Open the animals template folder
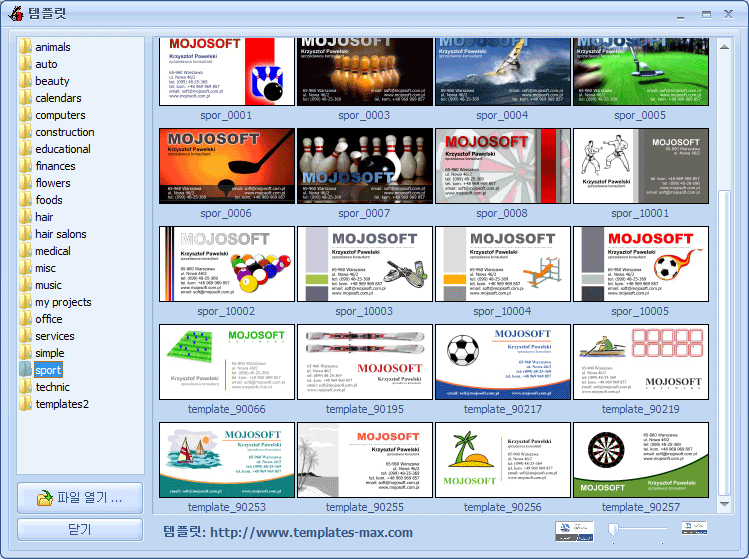Image resolution: width=749 pixels, height=559 pixels. tap(53, 47)
